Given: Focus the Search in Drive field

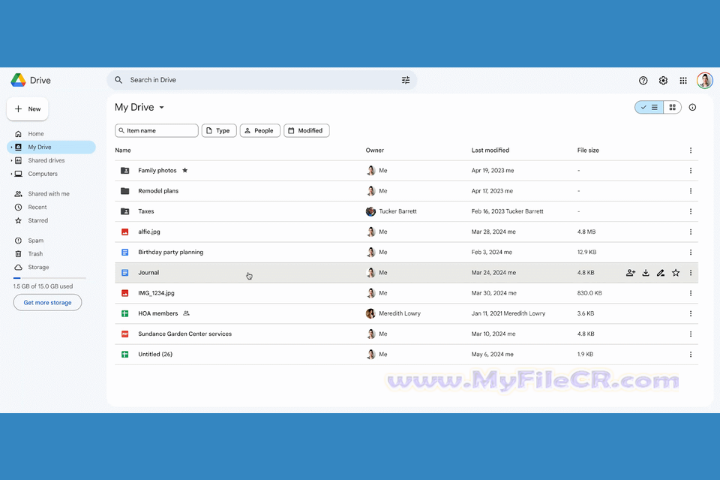Looking at the screenshot, I should (262, 80).
